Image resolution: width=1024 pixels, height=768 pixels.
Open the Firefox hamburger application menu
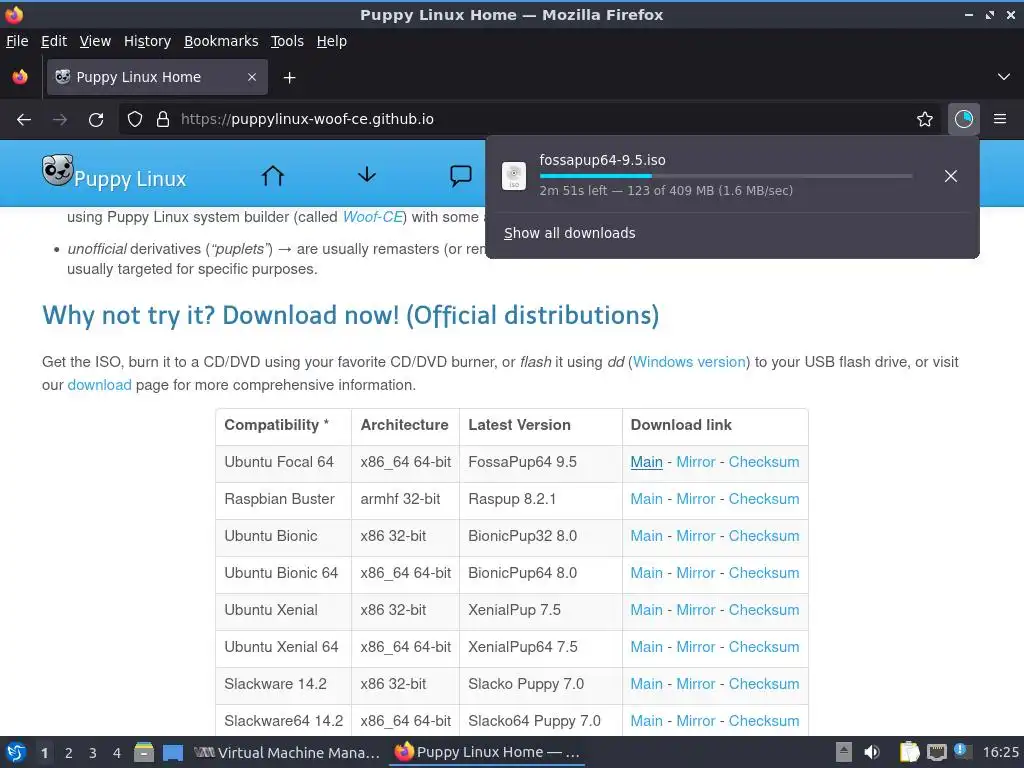[1000, 119]
